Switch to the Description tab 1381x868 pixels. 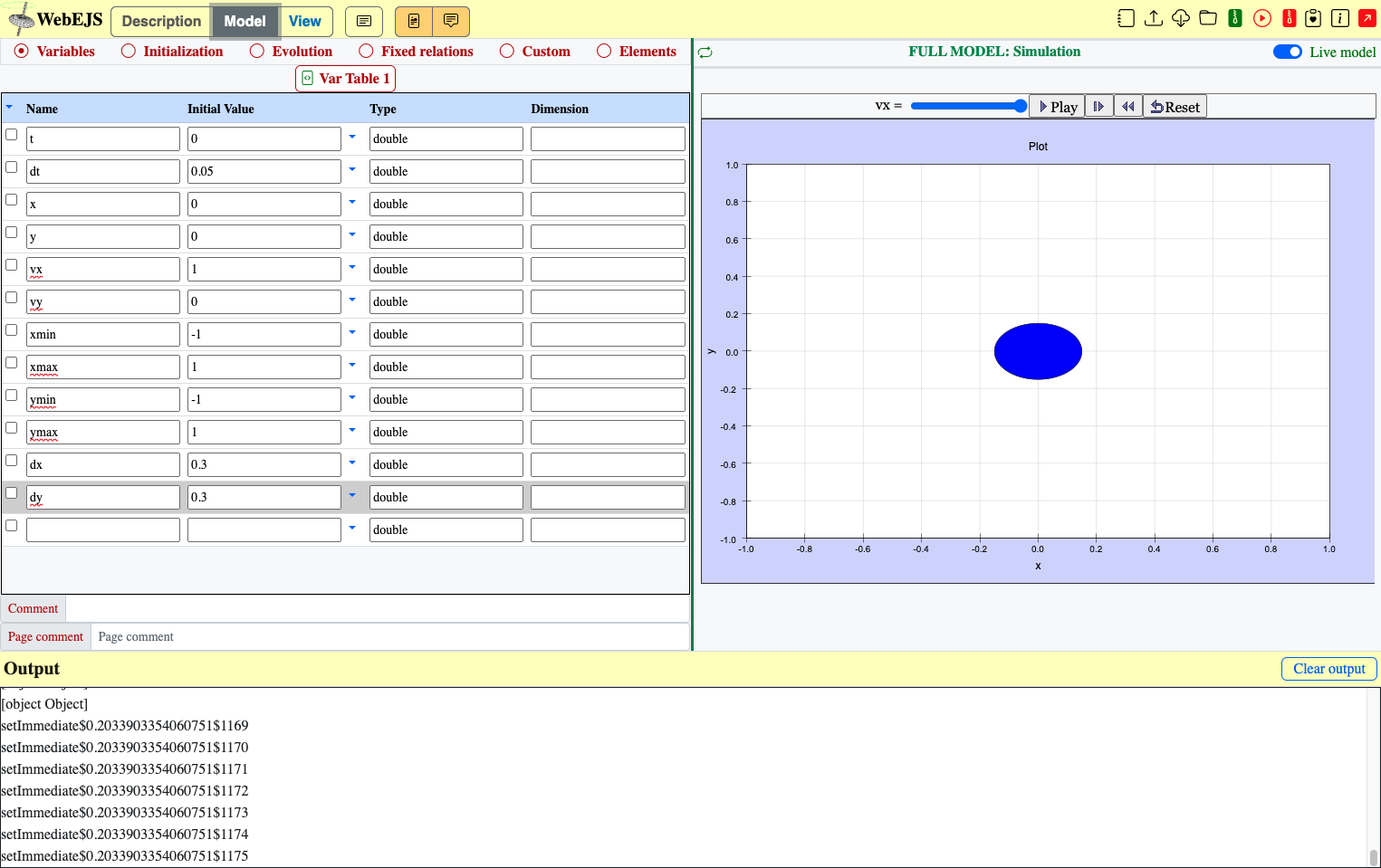(161, 21)
